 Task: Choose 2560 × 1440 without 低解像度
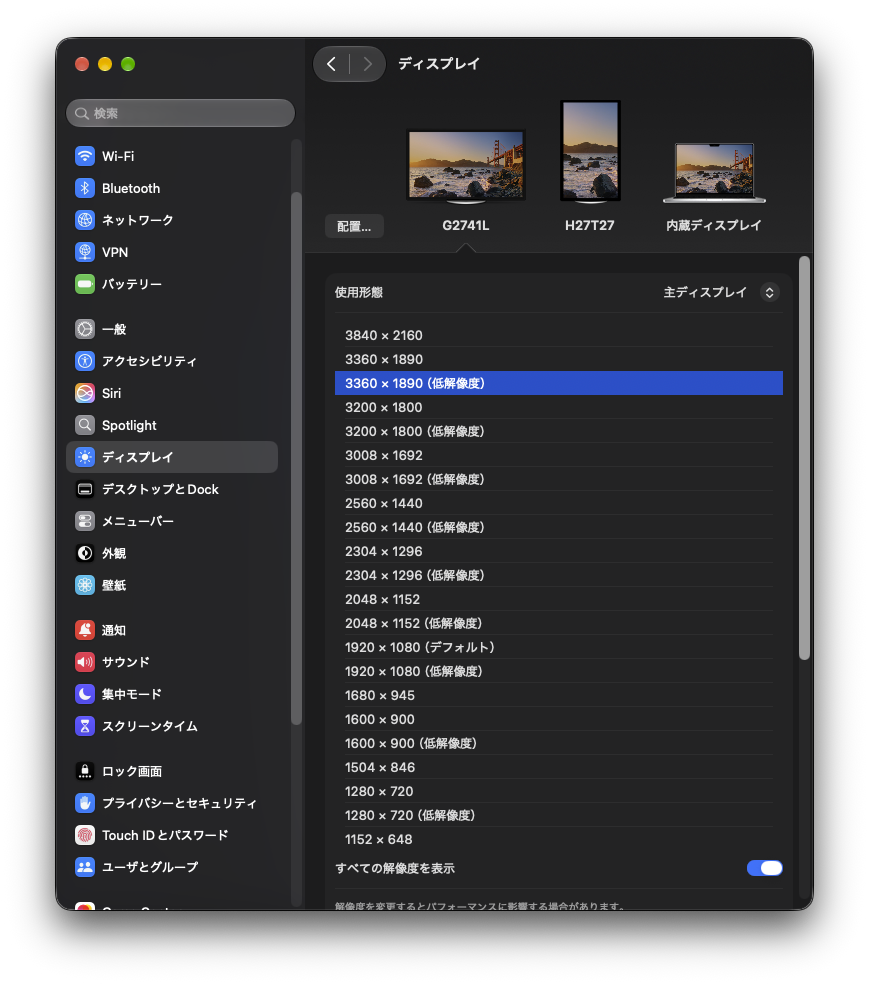point(558,503)
